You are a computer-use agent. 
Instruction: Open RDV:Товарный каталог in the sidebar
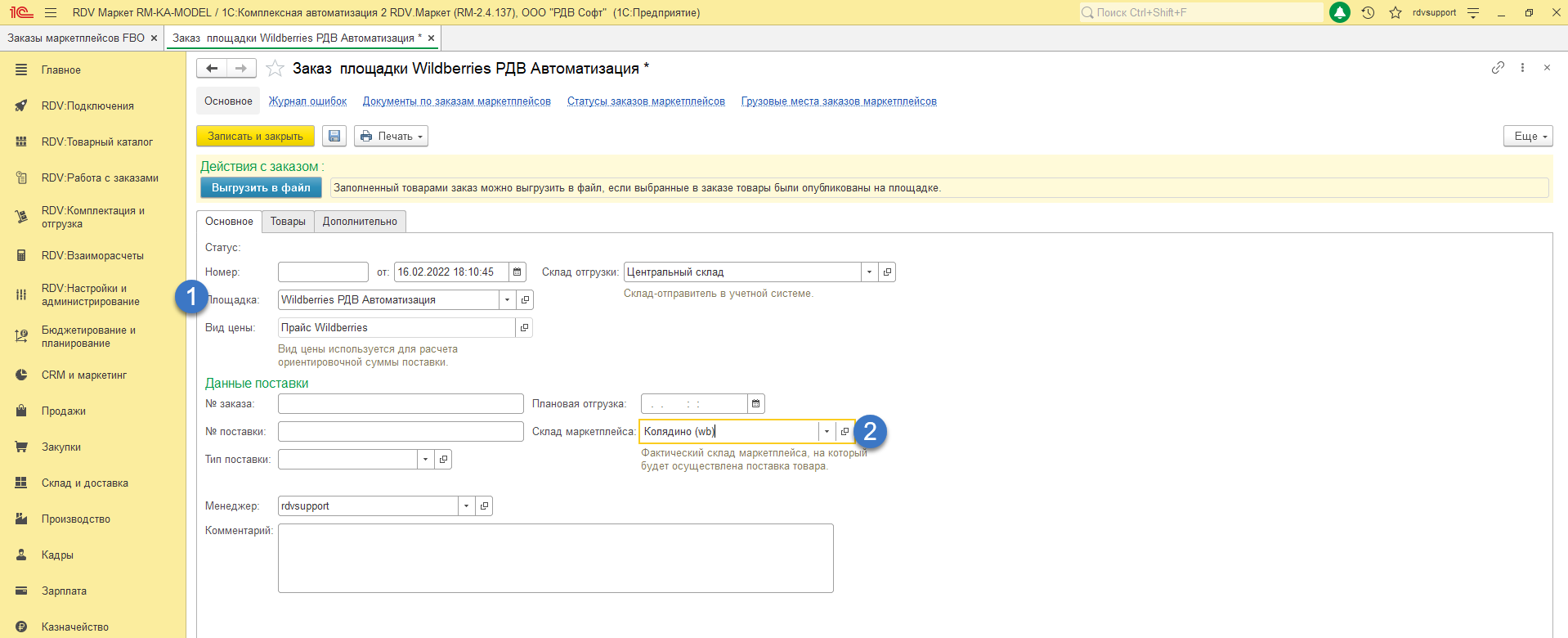pyautogui.click(x=96, y=142)
